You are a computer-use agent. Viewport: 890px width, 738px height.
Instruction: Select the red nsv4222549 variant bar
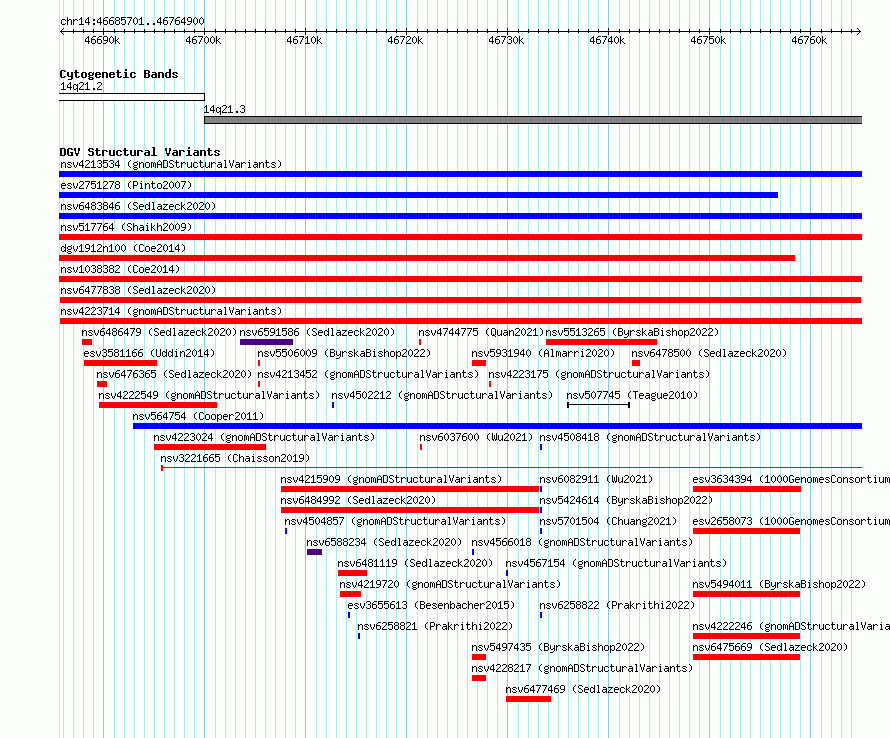click(158, 405)
